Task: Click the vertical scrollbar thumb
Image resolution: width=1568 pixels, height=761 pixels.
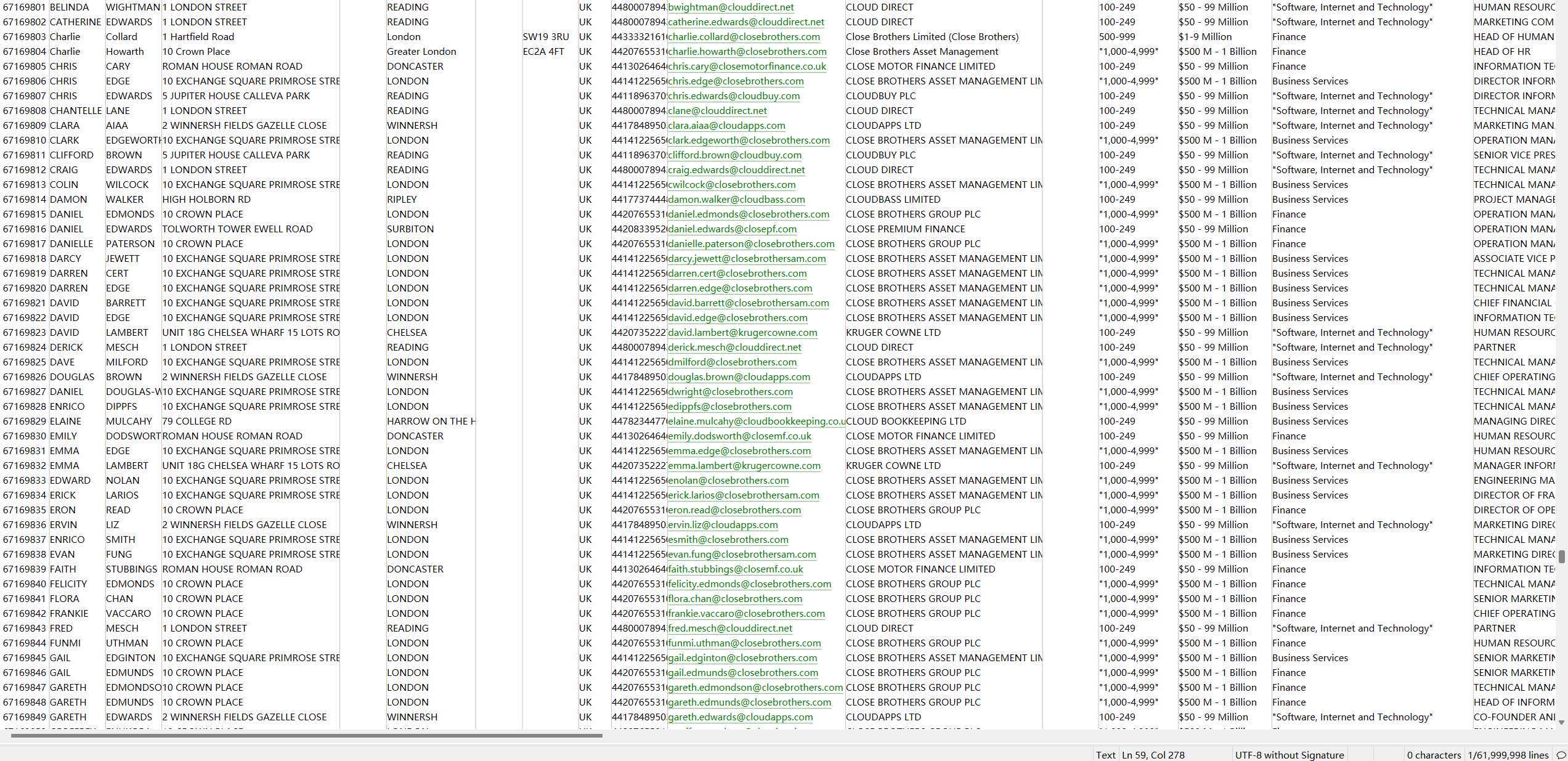Action: [x=1562, y=556]
